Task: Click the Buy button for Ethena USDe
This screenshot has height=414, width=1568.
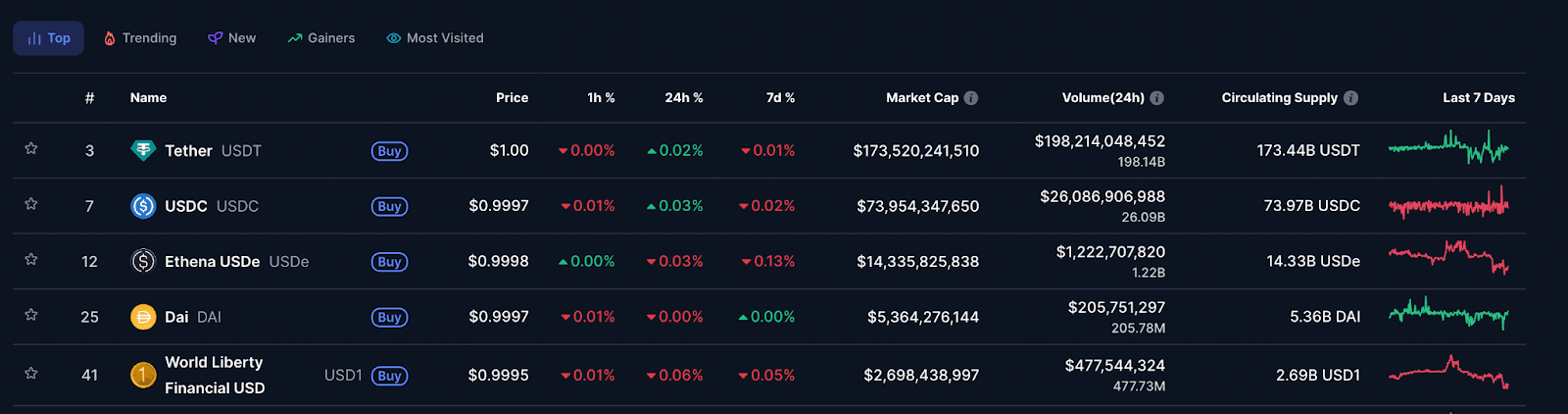Action: click(389, 262)
